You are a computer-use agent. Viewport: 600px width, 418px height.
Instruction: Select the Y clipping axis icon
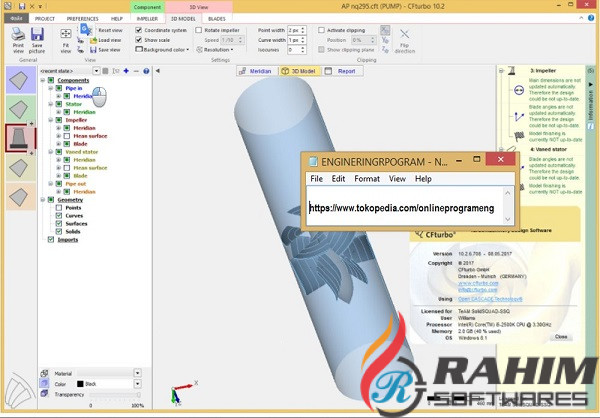[385, 40]
